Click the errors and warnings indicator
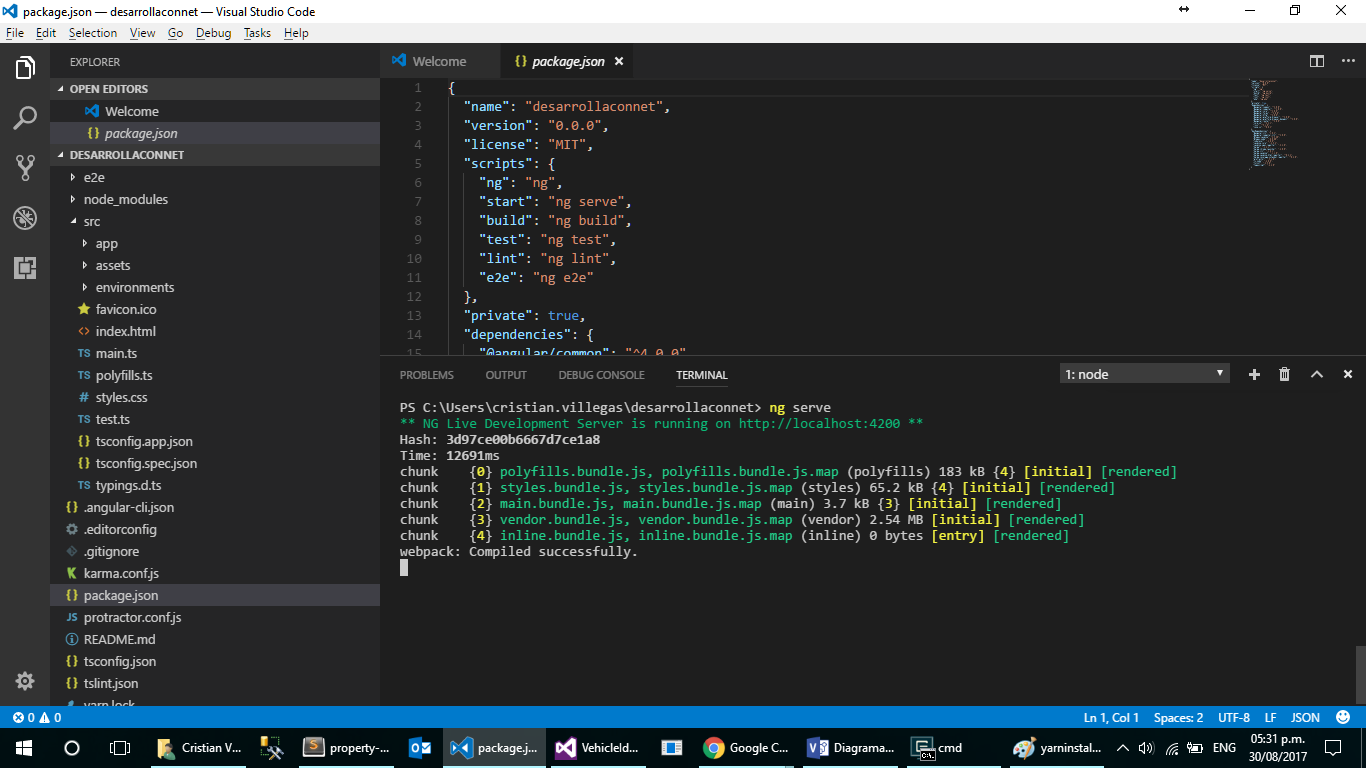Screen dimensions: 1366x768 (33, 717)
